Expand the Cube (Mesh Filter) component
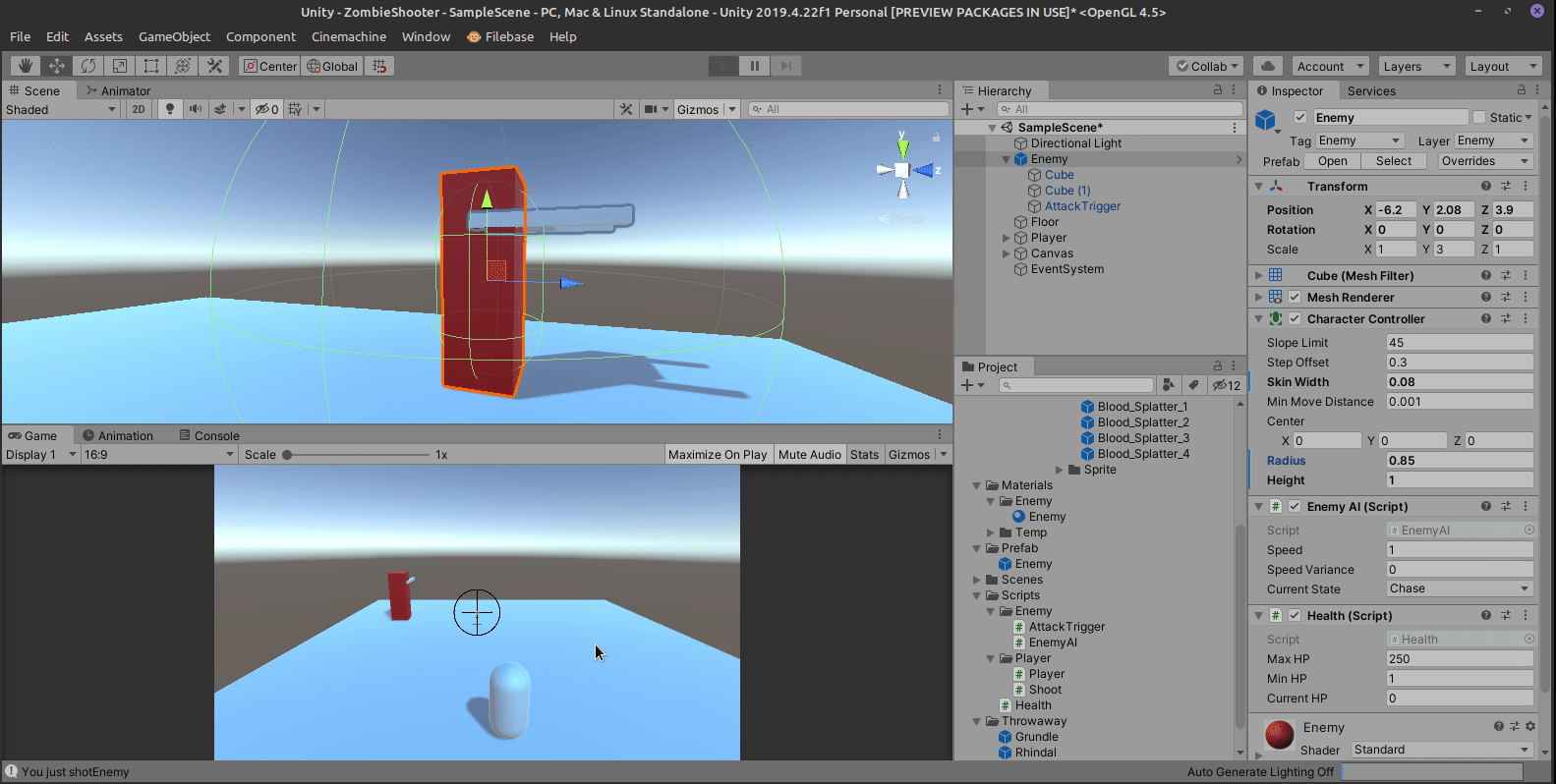 pyautogui.click(x=1258, y=275)
